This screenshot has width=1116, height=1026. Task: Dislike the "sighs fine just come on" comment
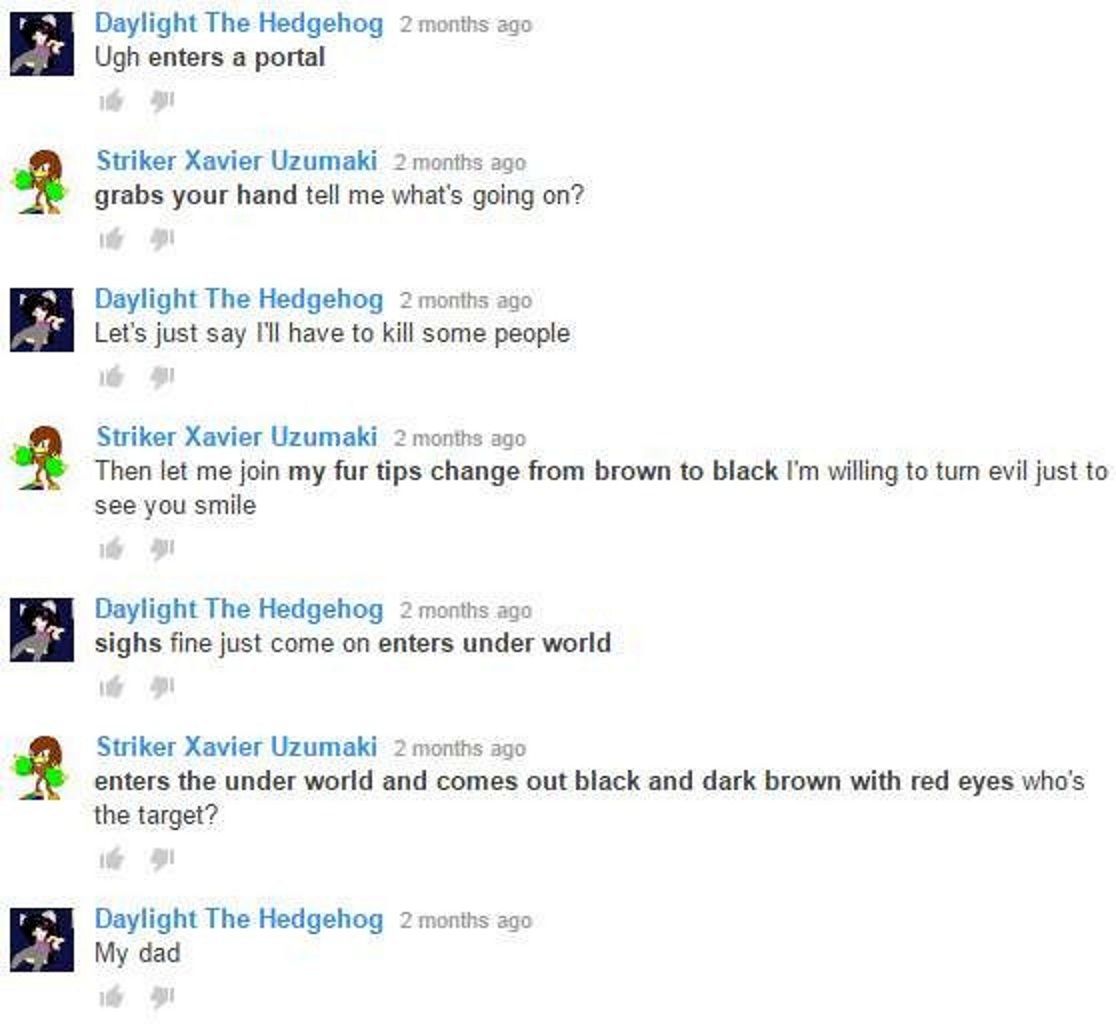click(x=162, y=687)
